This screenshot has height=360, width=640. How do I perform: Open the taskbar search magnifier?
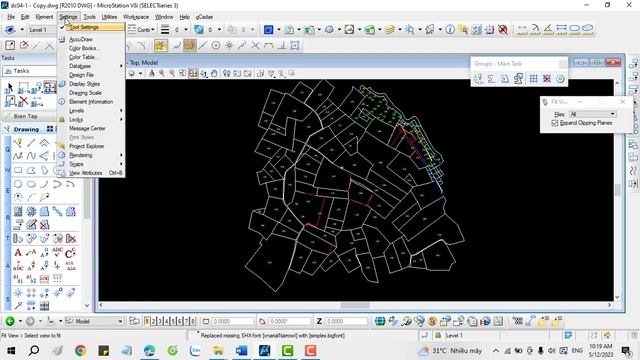click(x=34, y=350)
